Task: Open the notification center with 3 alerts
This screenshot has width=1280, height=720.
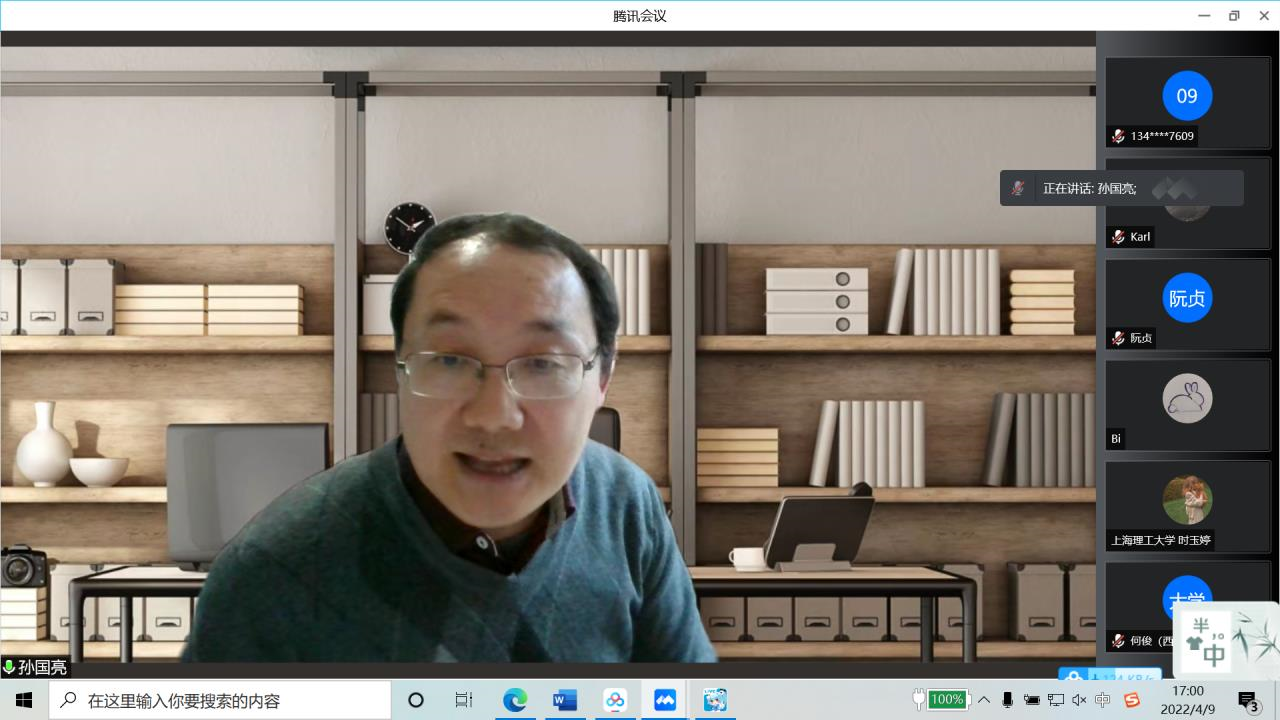Action: pyautogui.click(x=1247, y=700)
